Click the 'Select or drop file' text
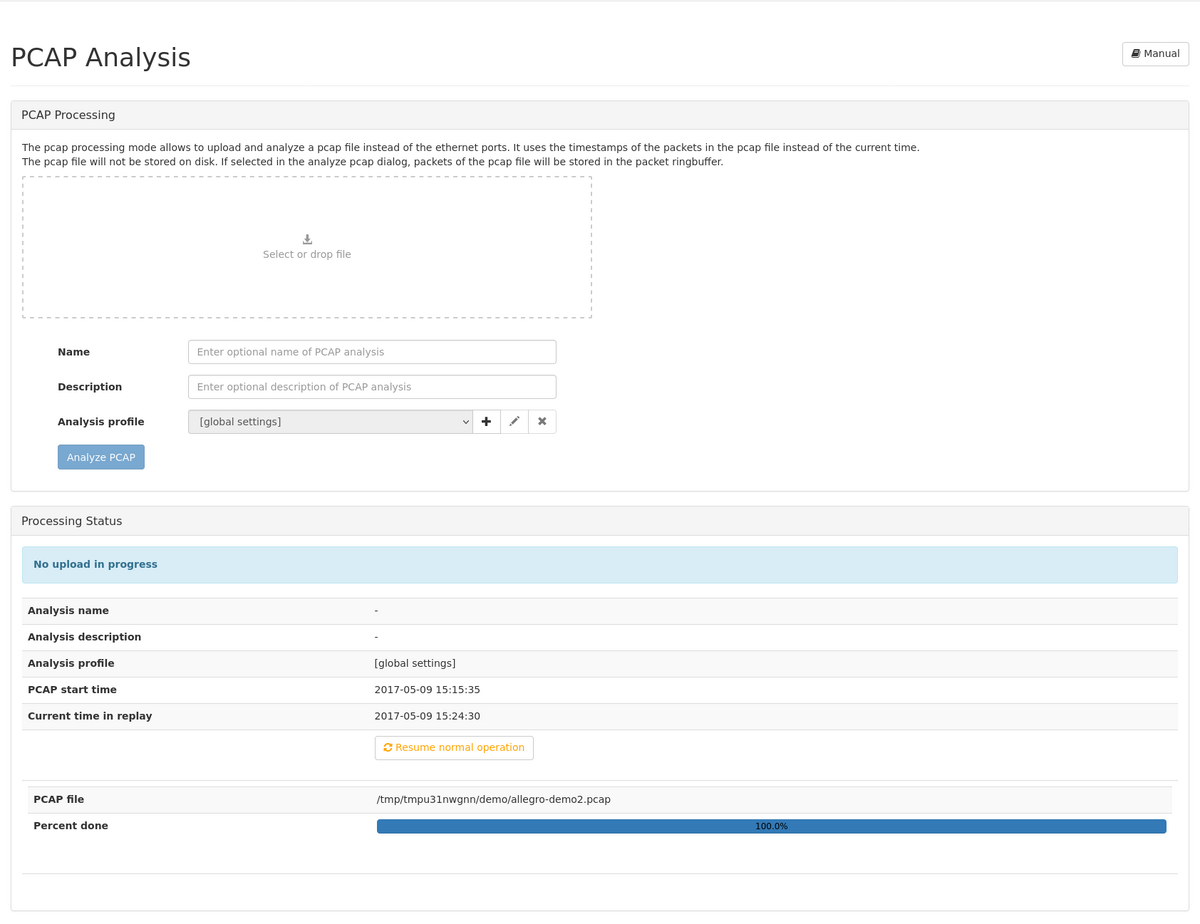 click(x=307, y=255)
